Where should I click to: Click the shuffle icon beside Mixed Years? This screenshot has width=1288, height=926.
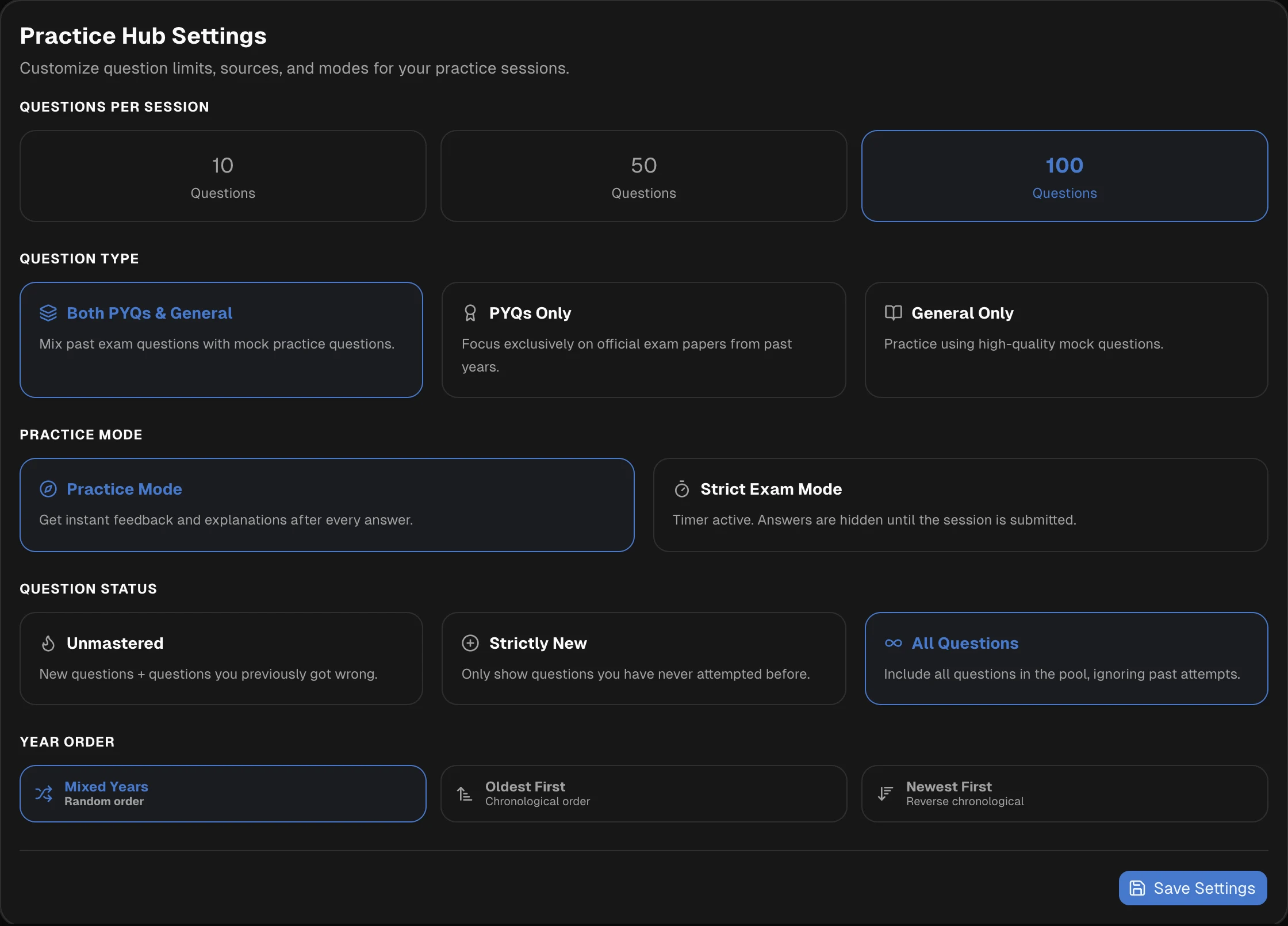[x=44, y=794]
